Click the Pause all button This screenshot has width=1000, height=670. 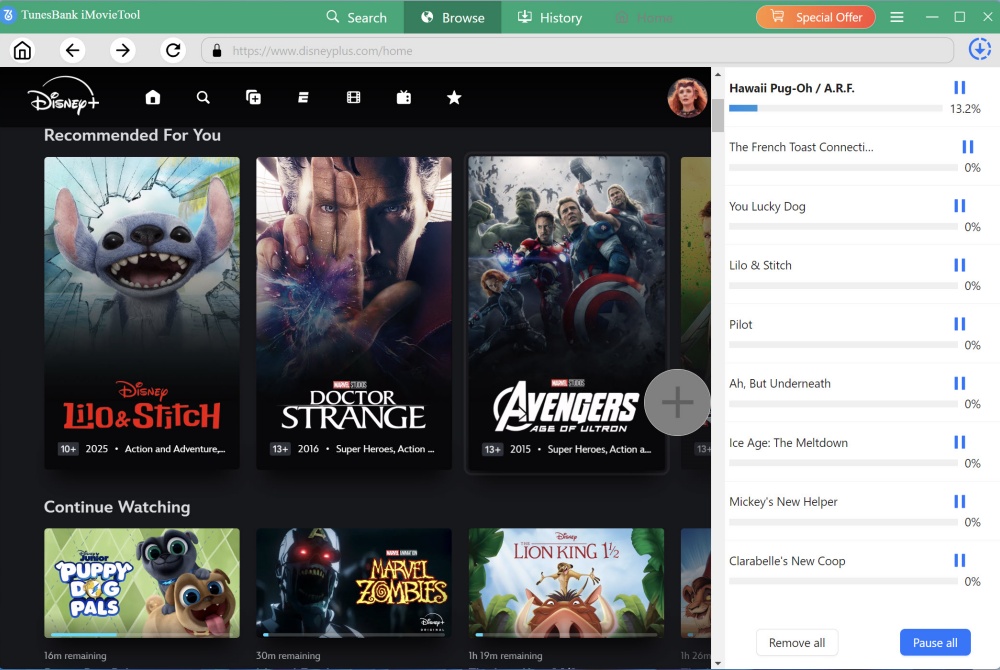click(935, 643)
